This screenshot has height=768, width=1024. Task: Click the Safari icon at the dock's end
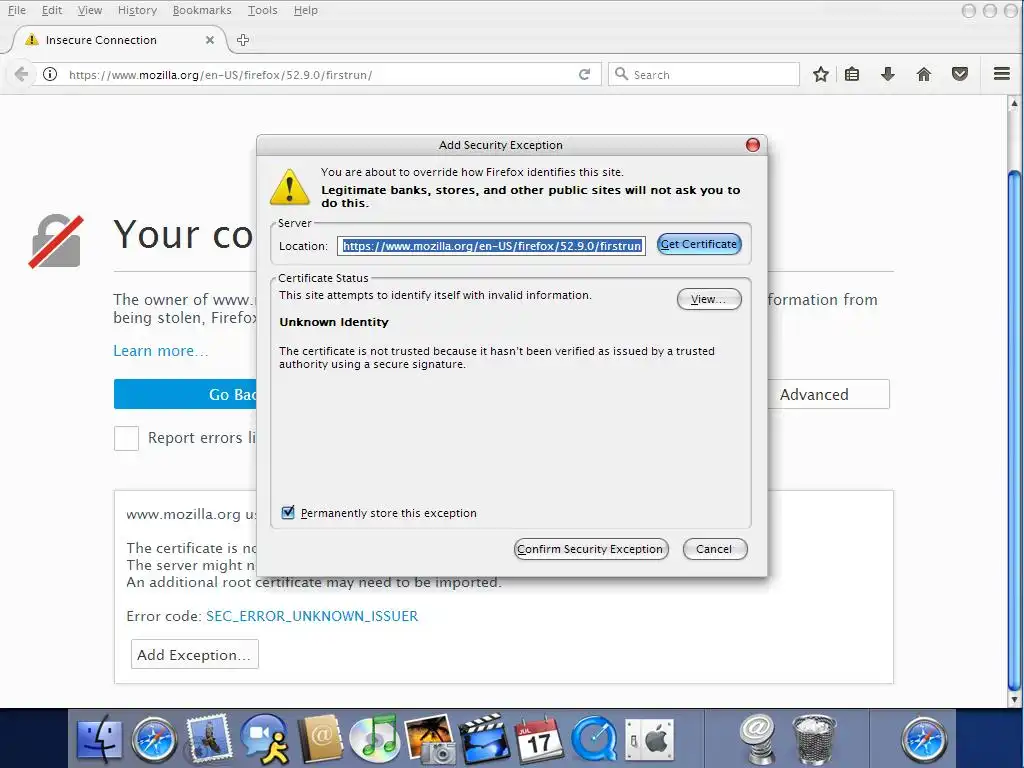924,740
